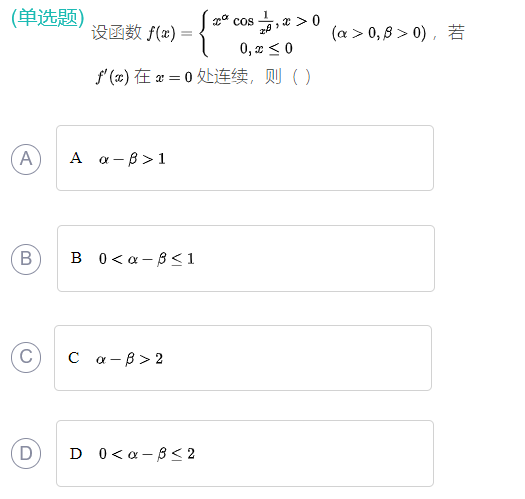Click the words 设函数 in the question
The height and width of the screenshot is (499, 525).
(x=117, y=33)
